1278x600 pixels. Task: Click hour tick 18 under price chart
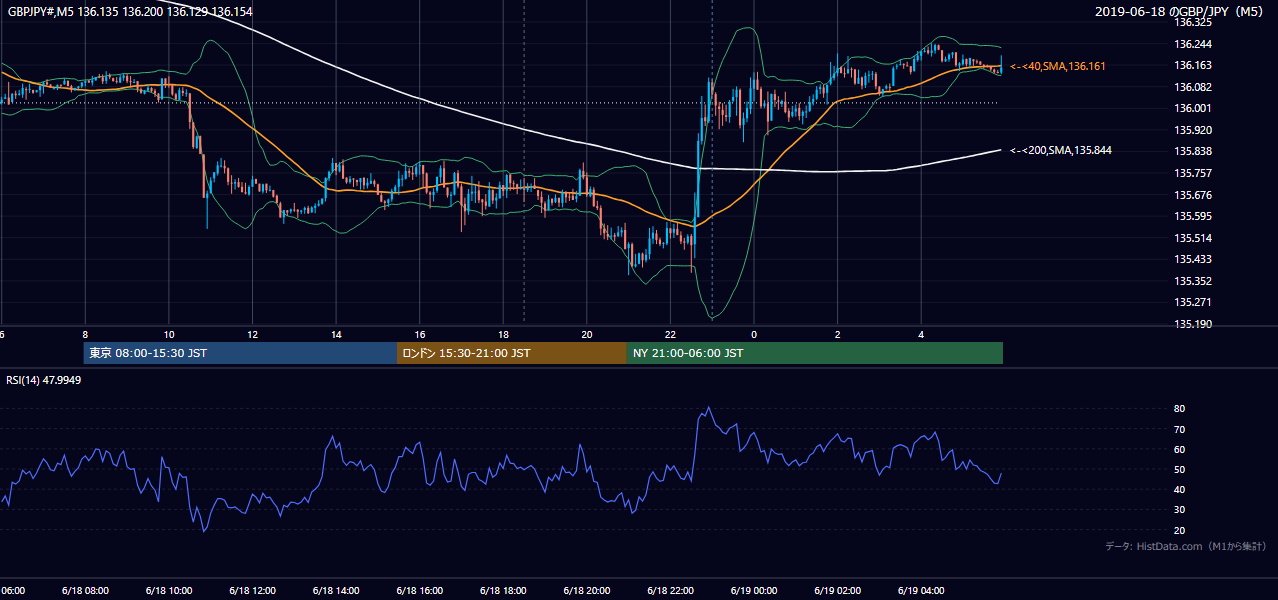503,335
